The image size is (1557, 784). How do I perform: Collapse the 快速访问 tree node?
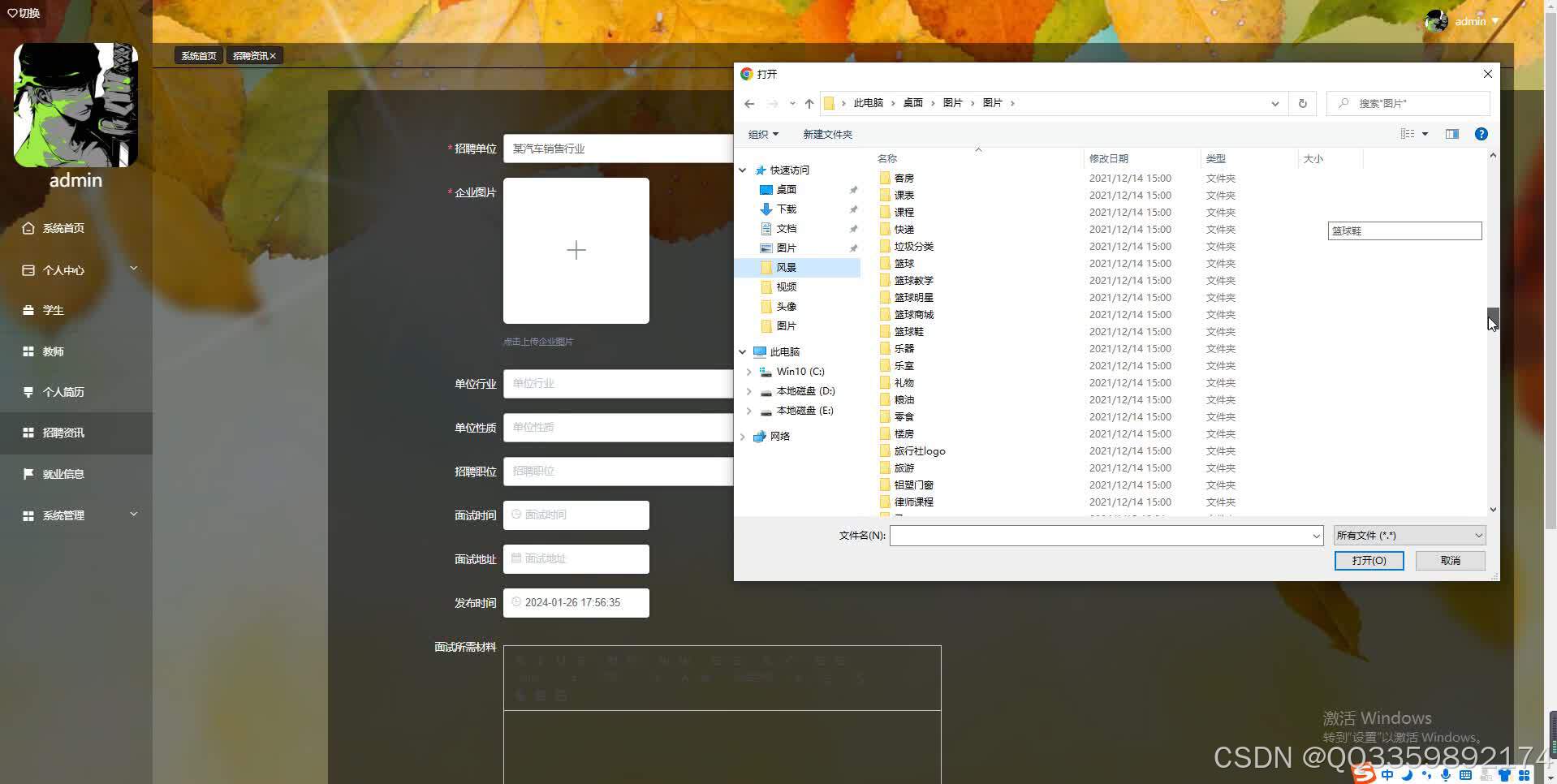742,170
